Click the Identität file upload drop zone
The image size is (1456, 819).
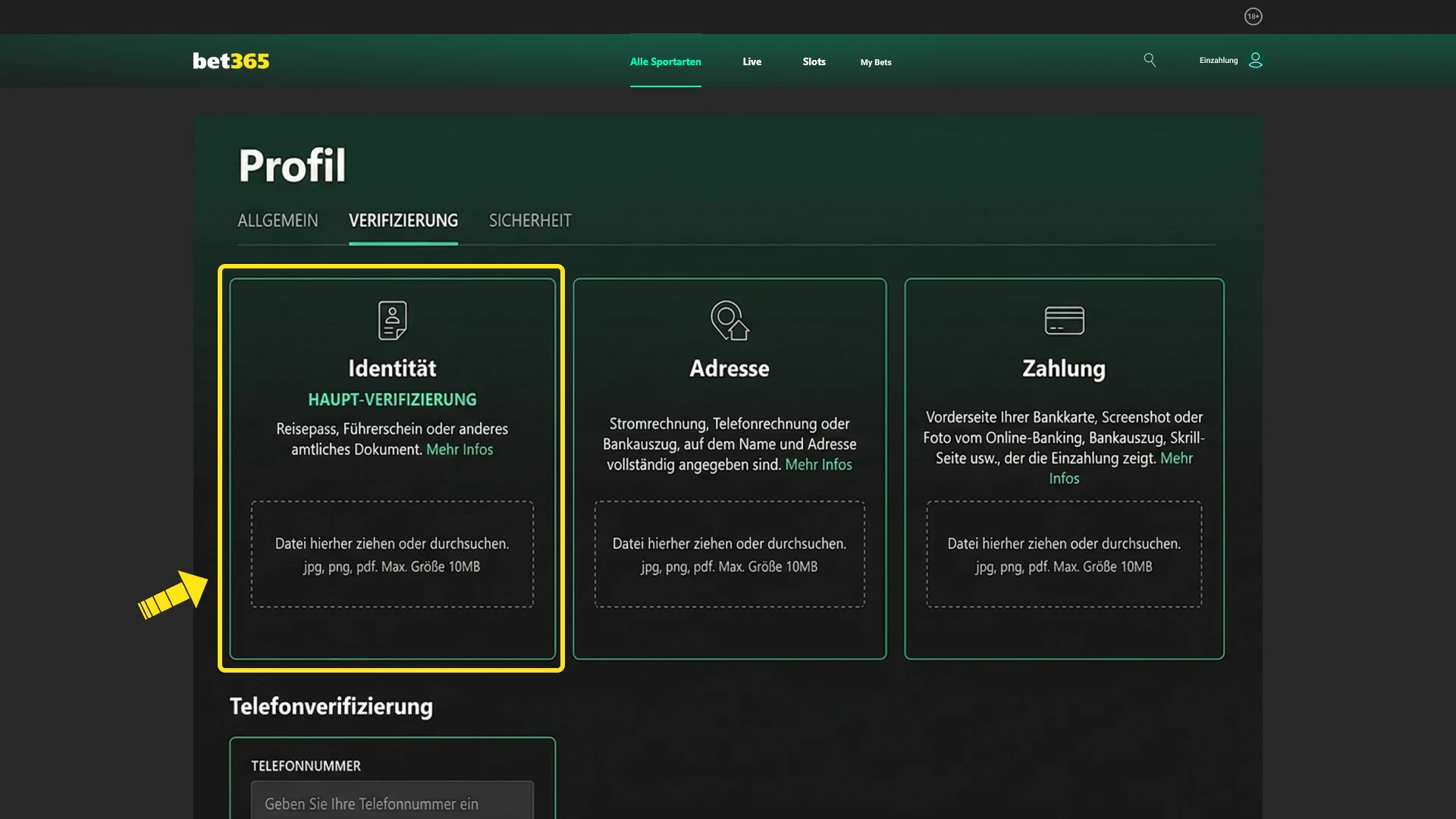391,554
